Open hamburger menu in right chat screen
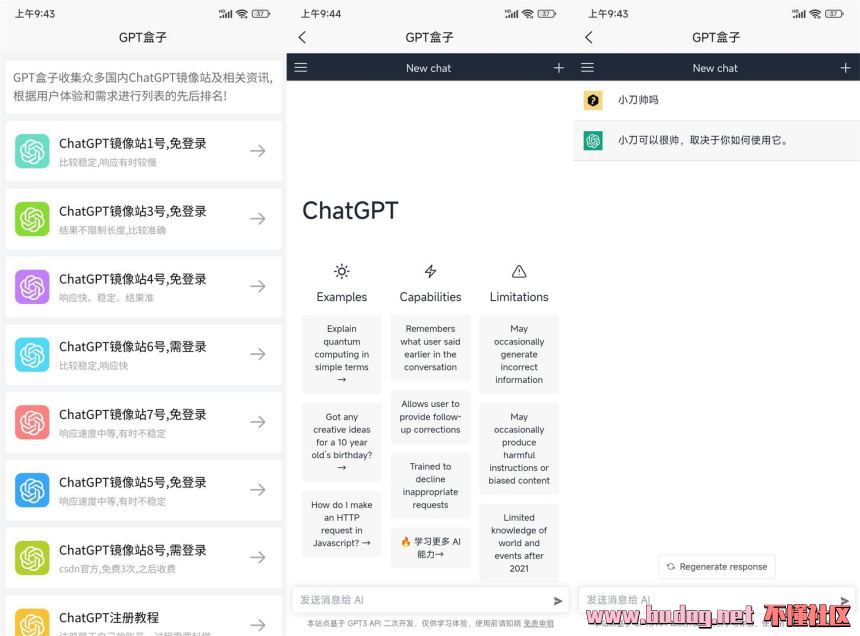860x636 pixels. click(587, 67)
